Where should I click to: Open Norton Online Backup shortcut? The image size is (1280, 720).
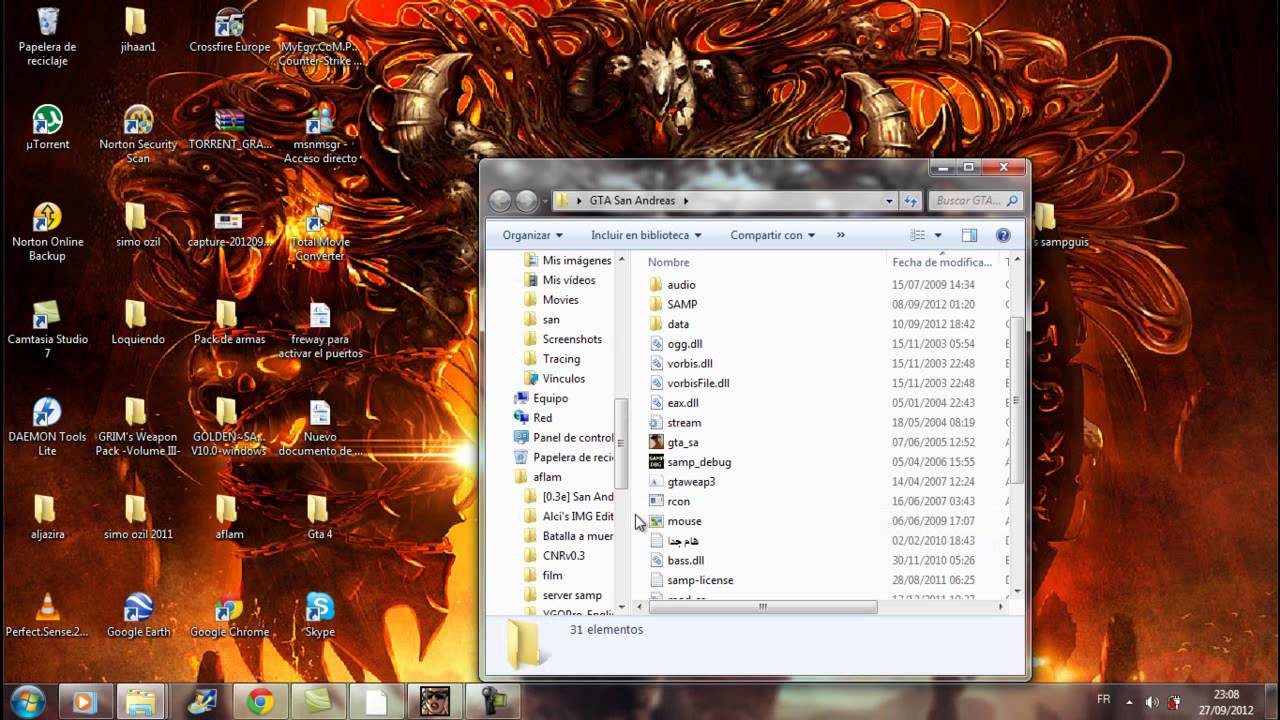(47, 232)
